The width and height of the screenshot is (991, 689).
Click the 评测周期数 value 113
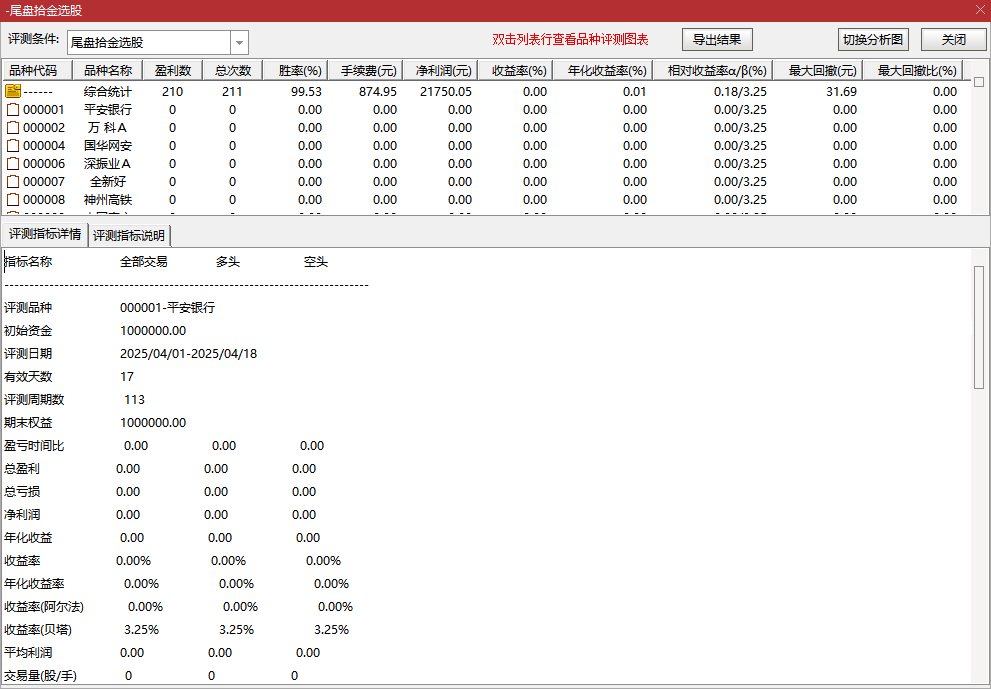point(134,399)
